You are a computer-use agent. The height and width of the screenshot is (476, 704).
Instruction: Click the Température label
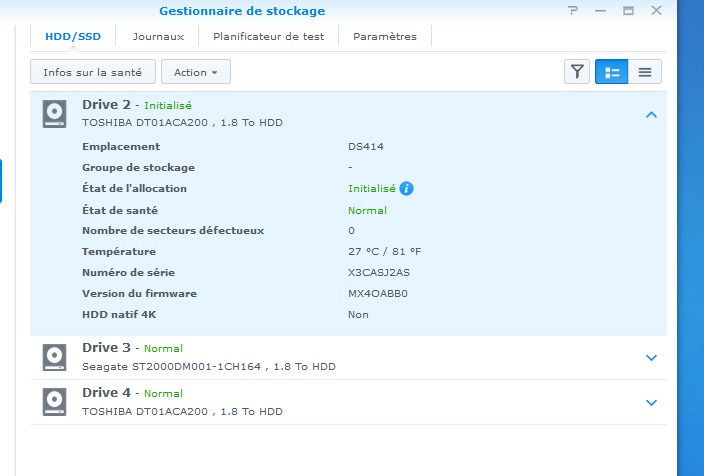[x=119, y=251]
